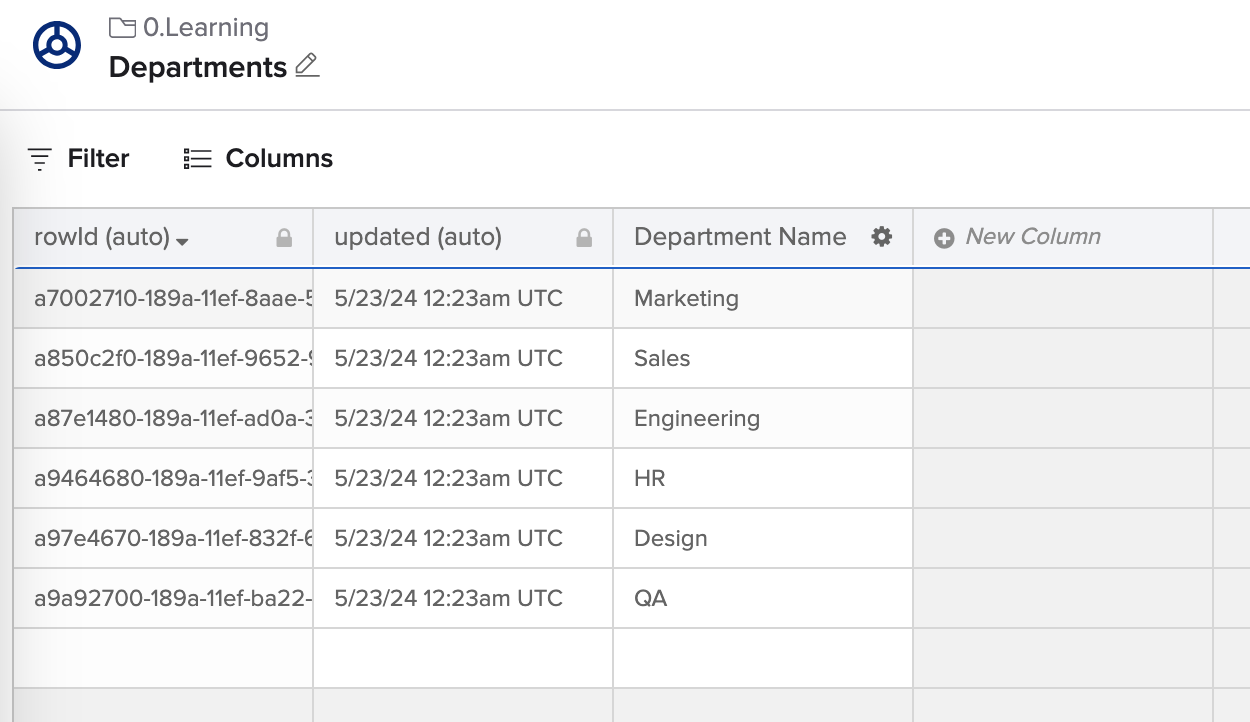Open the 0.Learning folder icon
1250x722 pixels.
[x=121, y=27]
